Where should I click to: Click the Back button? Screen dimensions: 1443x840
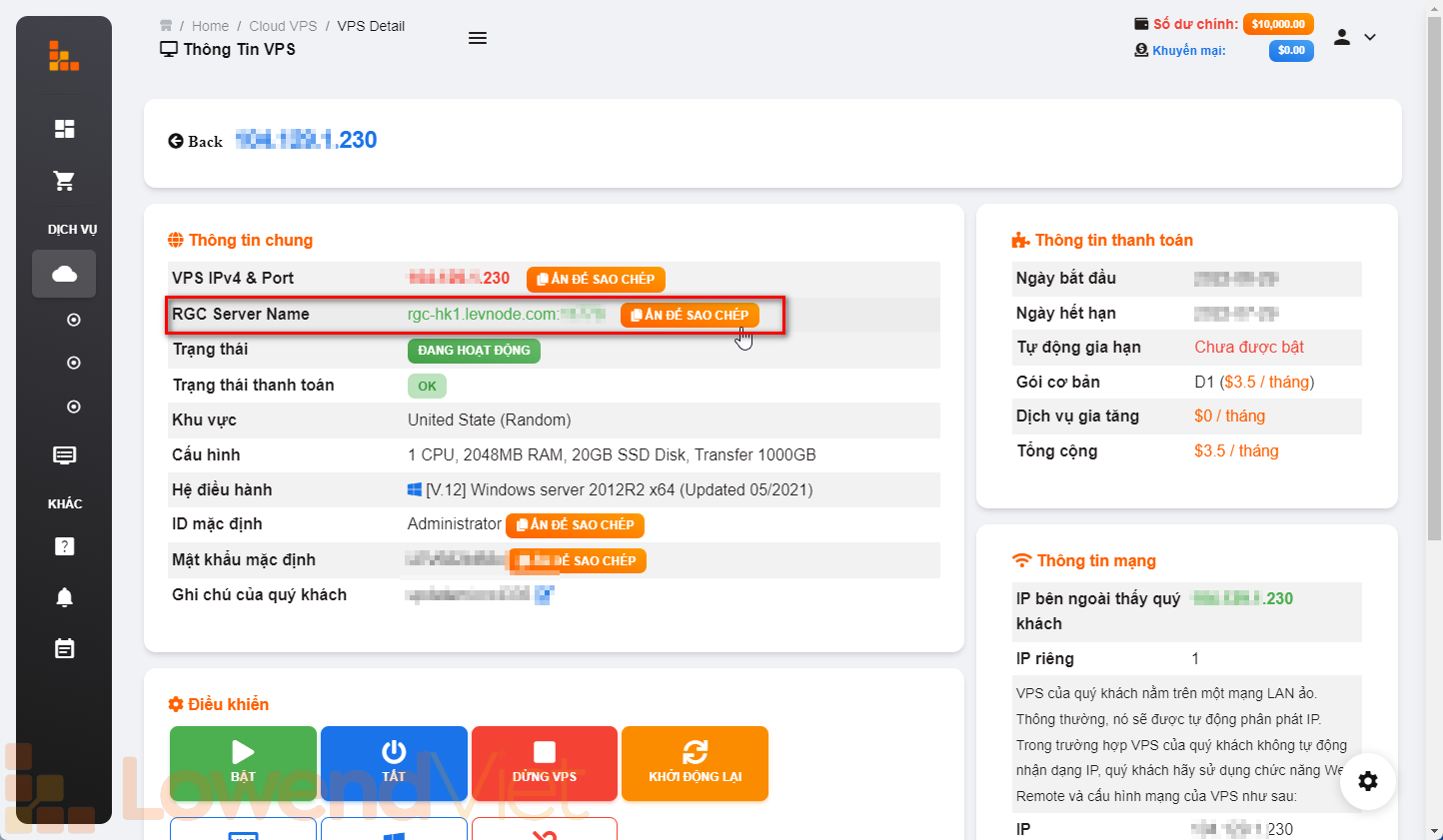point(196,142)
